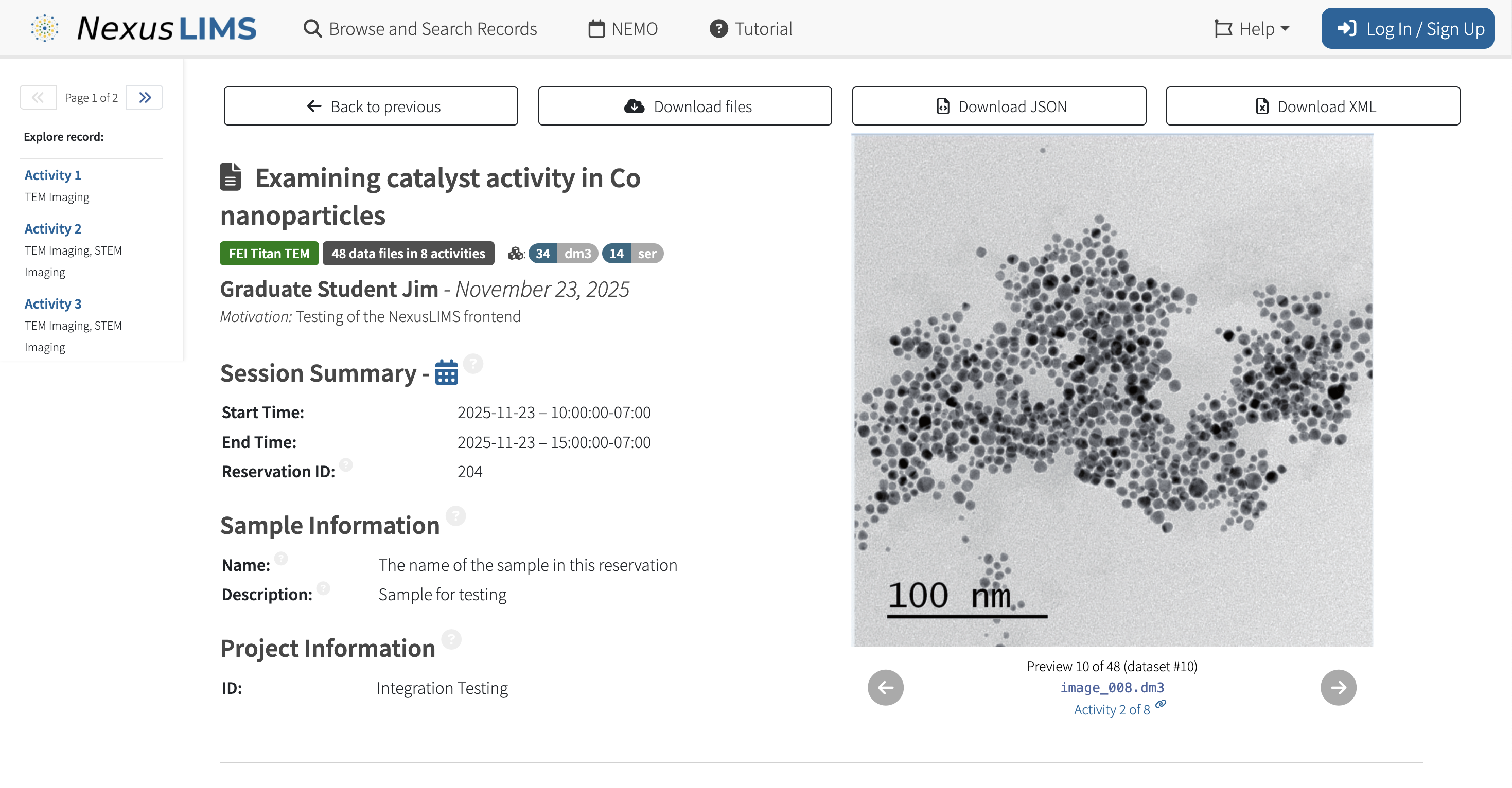1512x788 pixels.
Task: Jump to Activity 2 in sidebar
Action: point(53,229)
